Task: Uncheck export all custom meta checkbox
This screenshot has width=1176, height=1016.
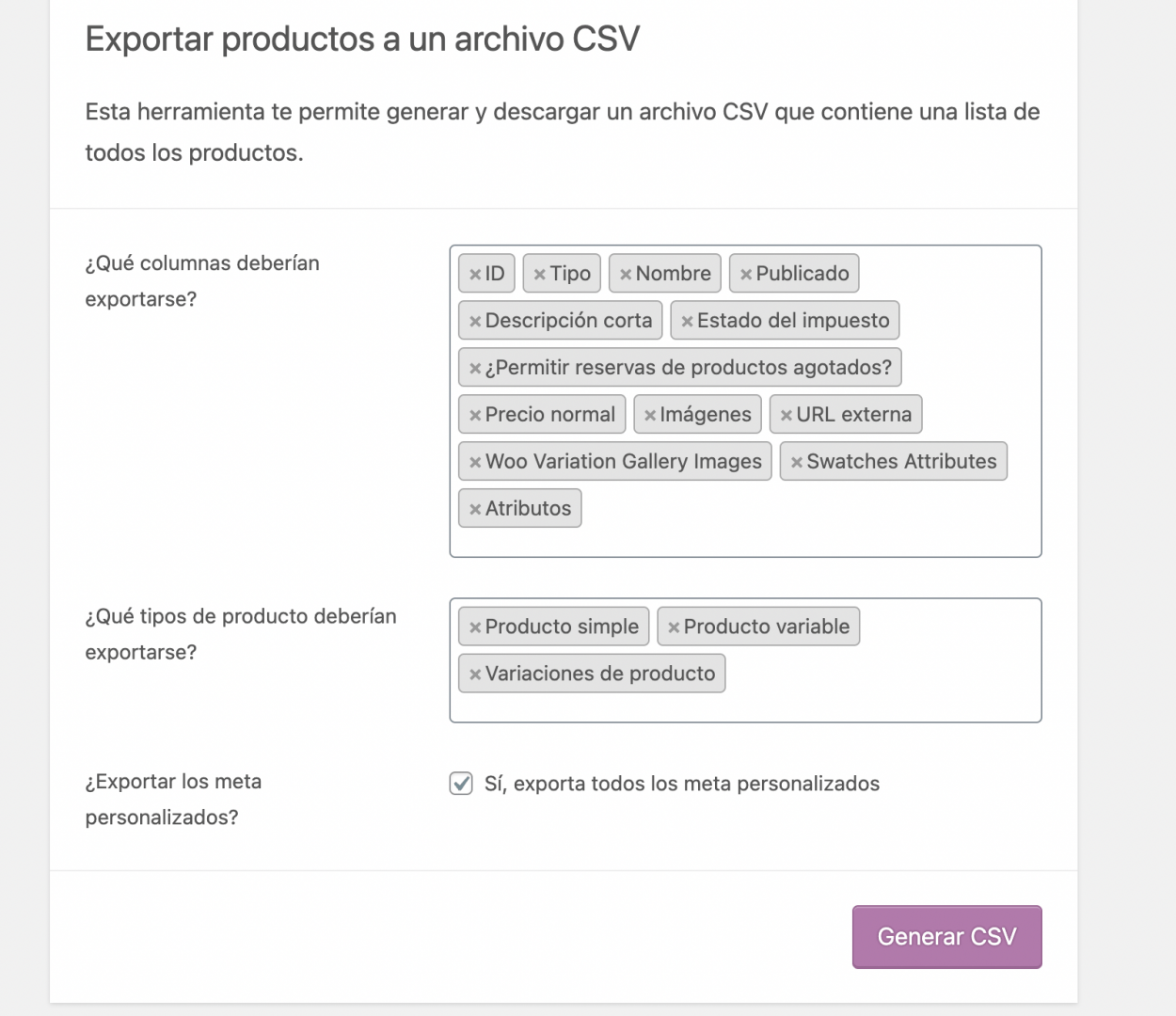Action: tap(461, 784)
